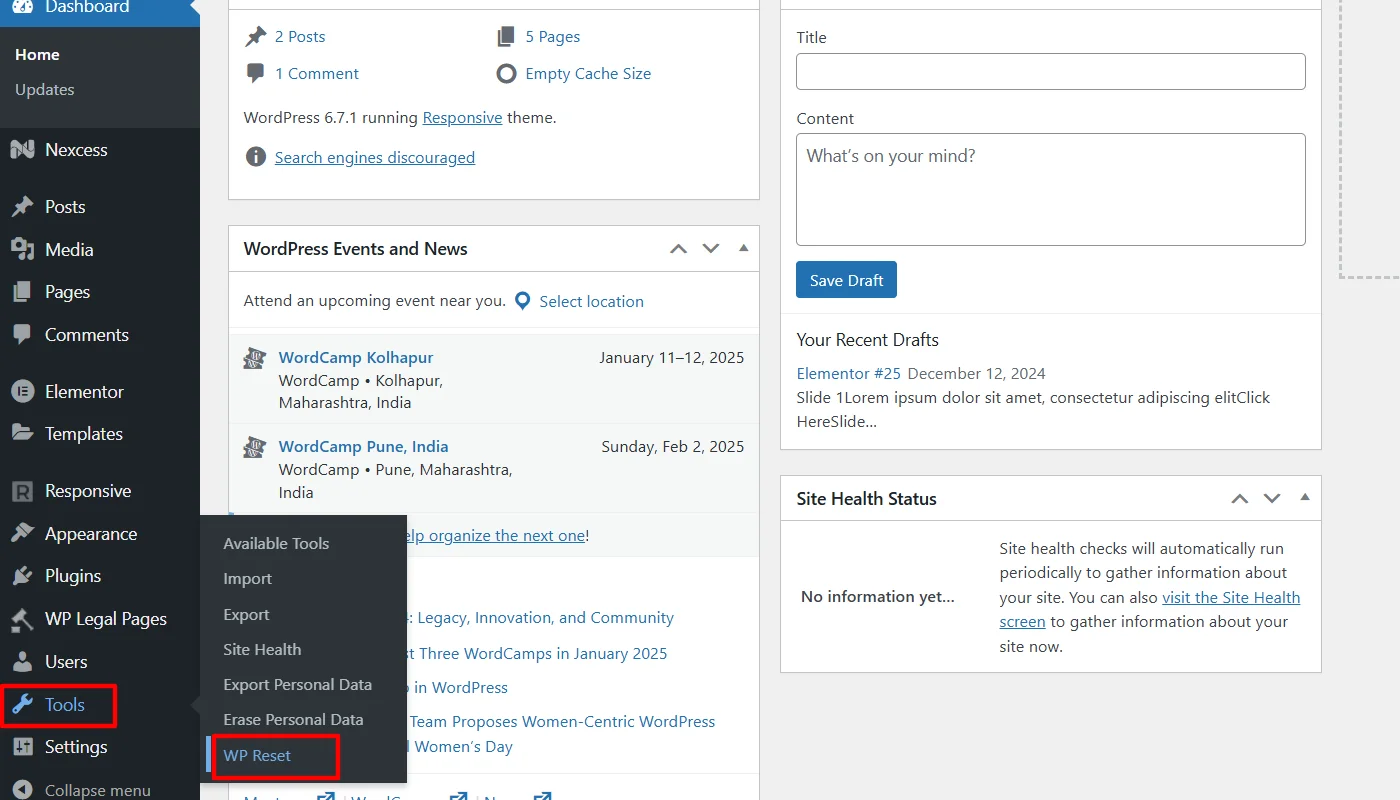Open the Elementor #25 draft link
This screenshot has width=1400, height=800.
[x=849, y=374]
